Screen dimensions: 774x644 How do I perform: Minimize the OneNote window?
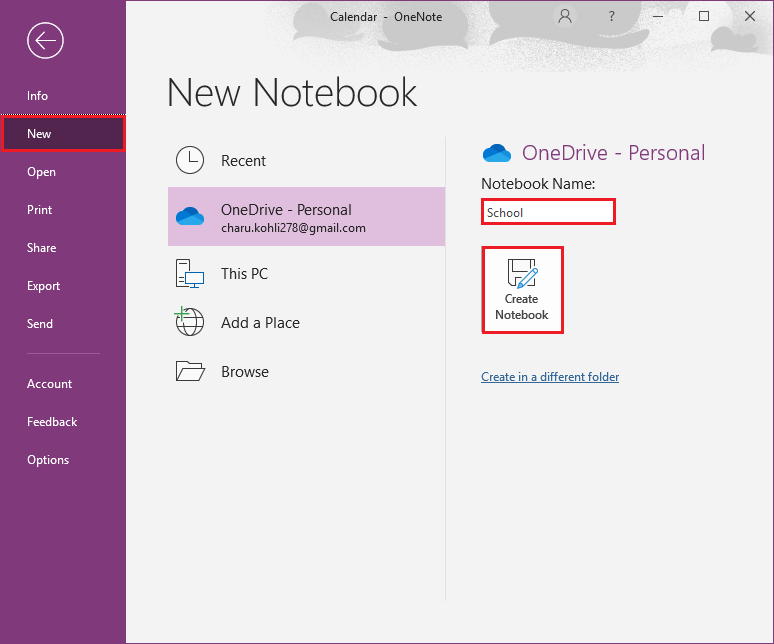(658, 16)
